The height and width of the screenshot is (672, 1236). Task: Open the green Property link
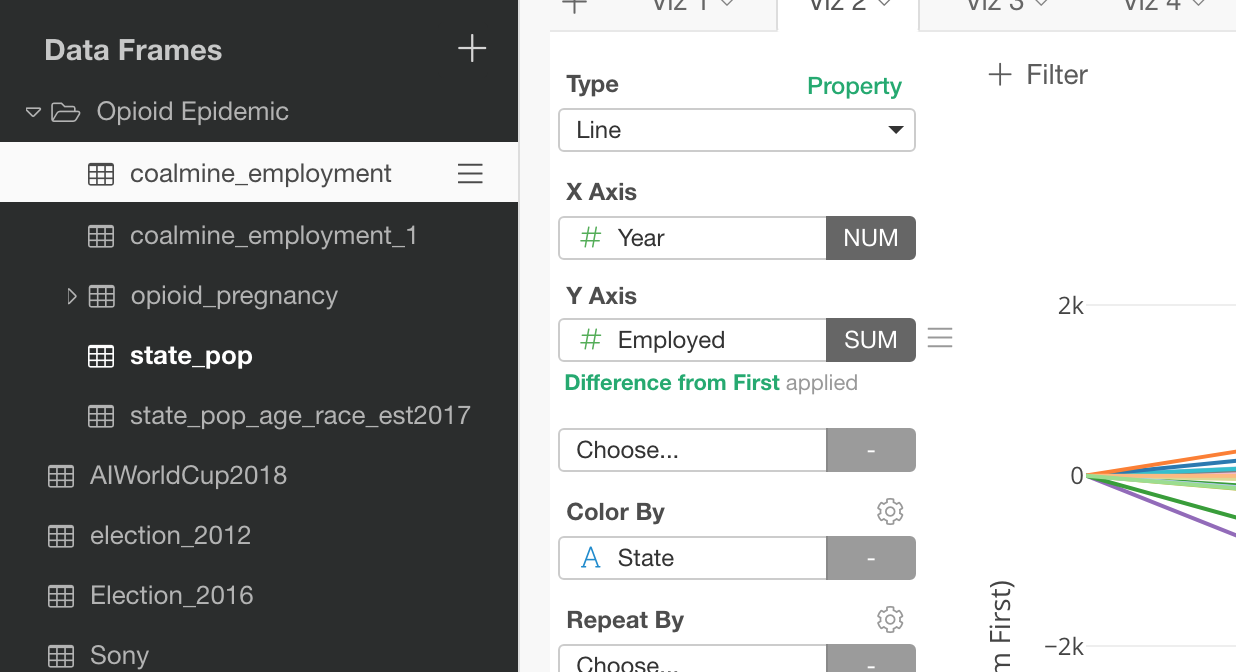pos(855,87)
